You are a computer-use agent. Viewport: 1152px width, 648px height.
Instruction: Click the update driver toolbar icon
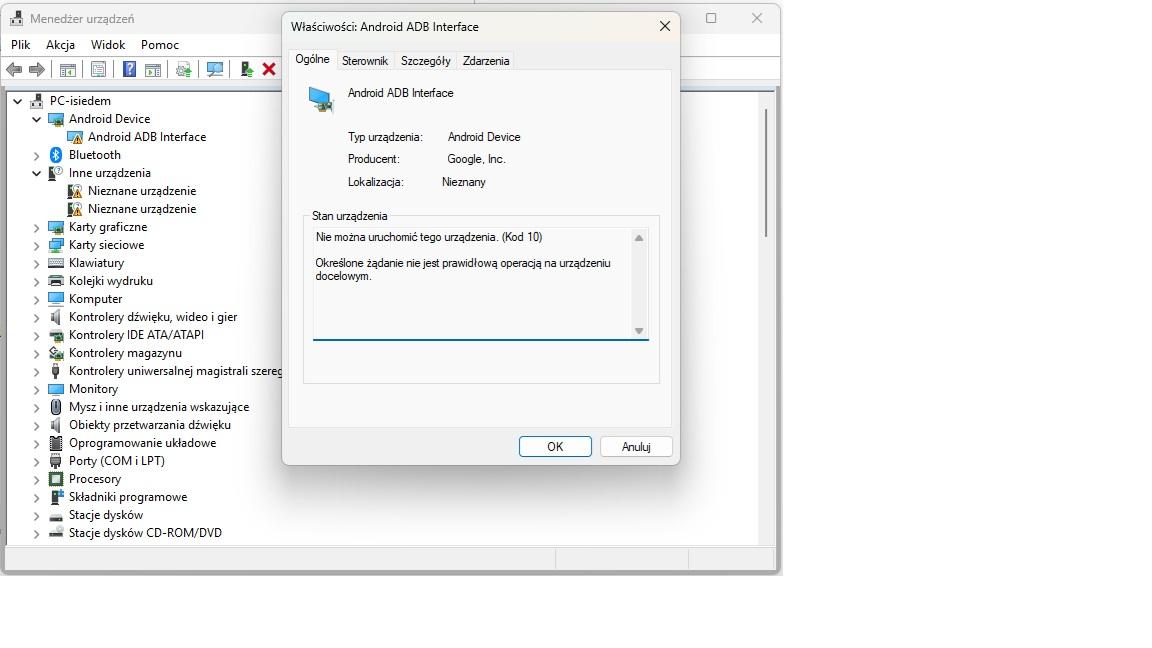pyautogui.click(x=183, y=69)
